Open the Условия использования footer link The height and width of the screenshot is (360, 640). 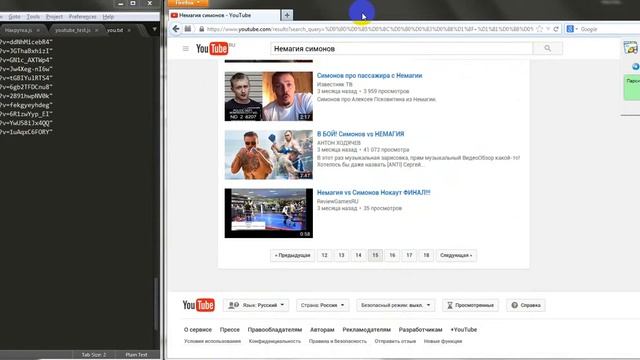click(x=212, y=341)
